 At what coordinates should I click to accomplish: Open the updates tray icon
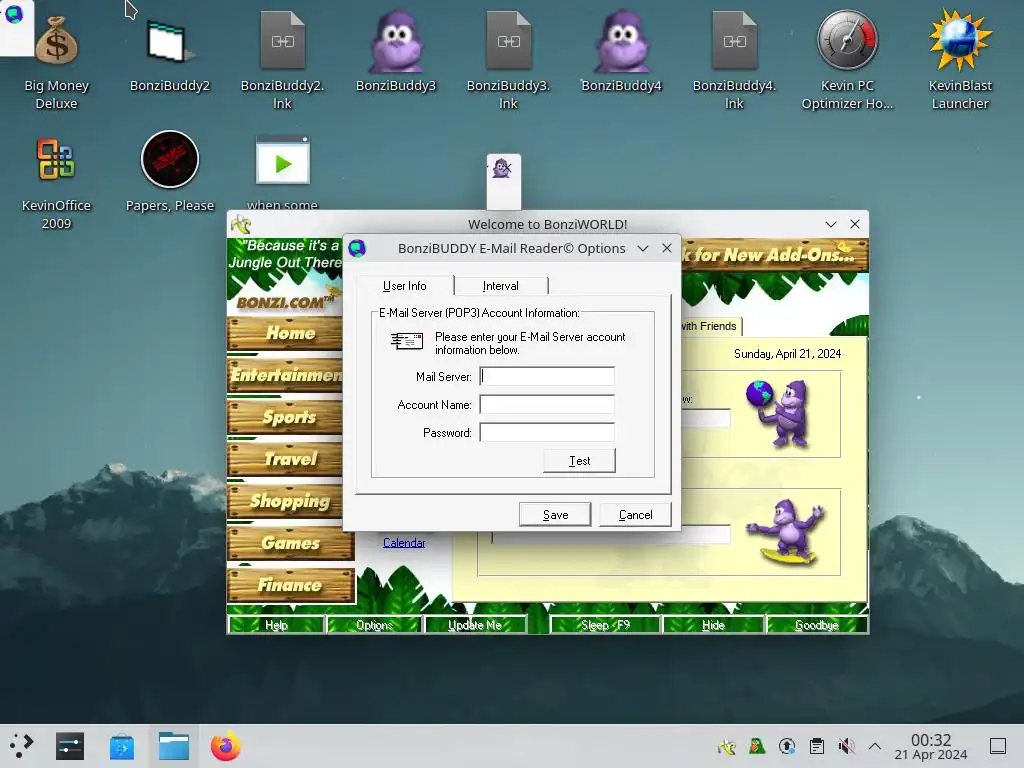click(x=787, y=746)
